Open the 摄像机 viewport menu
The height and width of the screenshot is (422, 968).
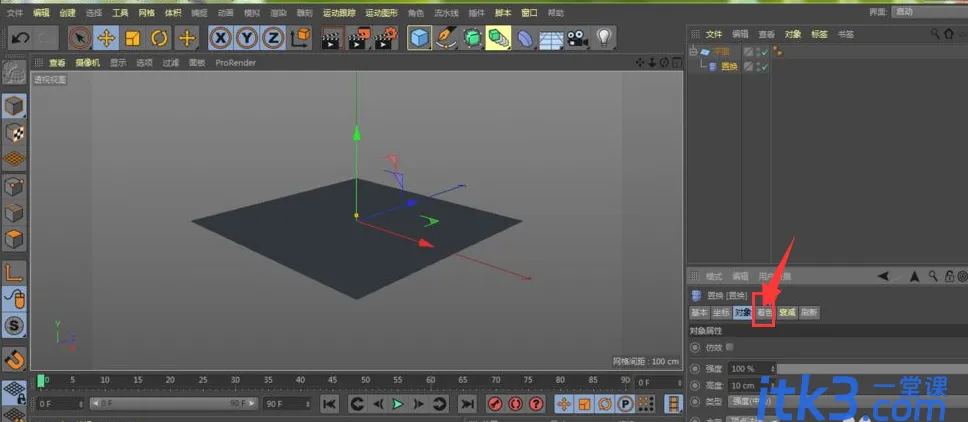pyautogui.click(x=88, y=62)
